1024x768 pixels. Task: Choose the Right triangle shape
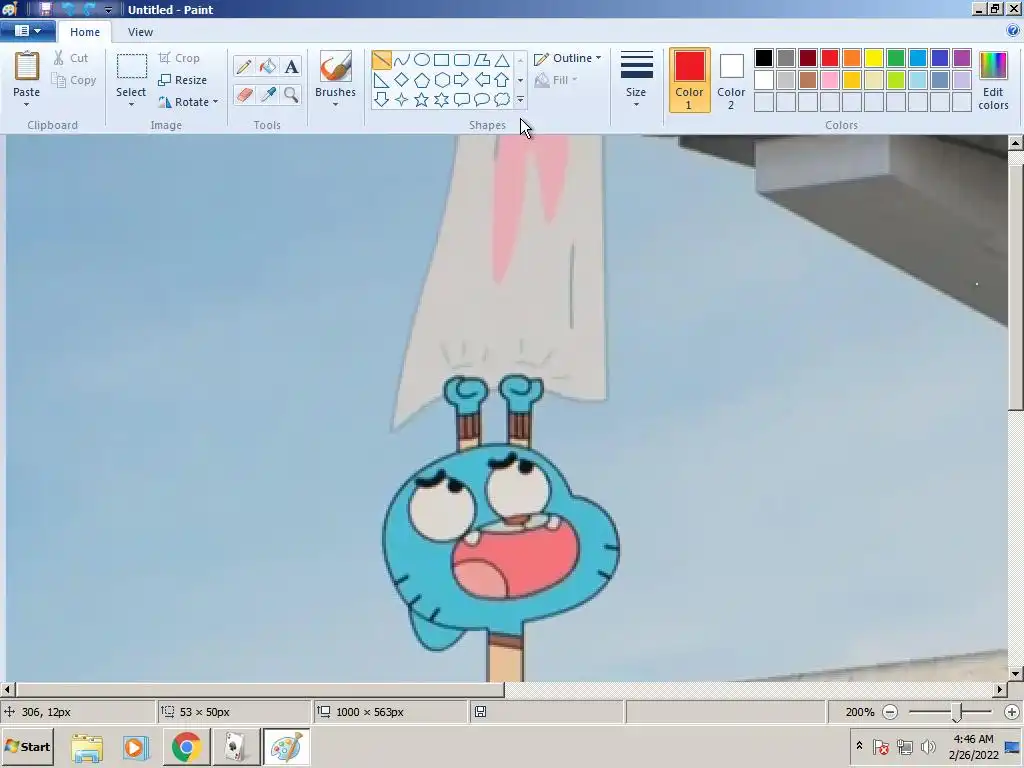point(381,80)
